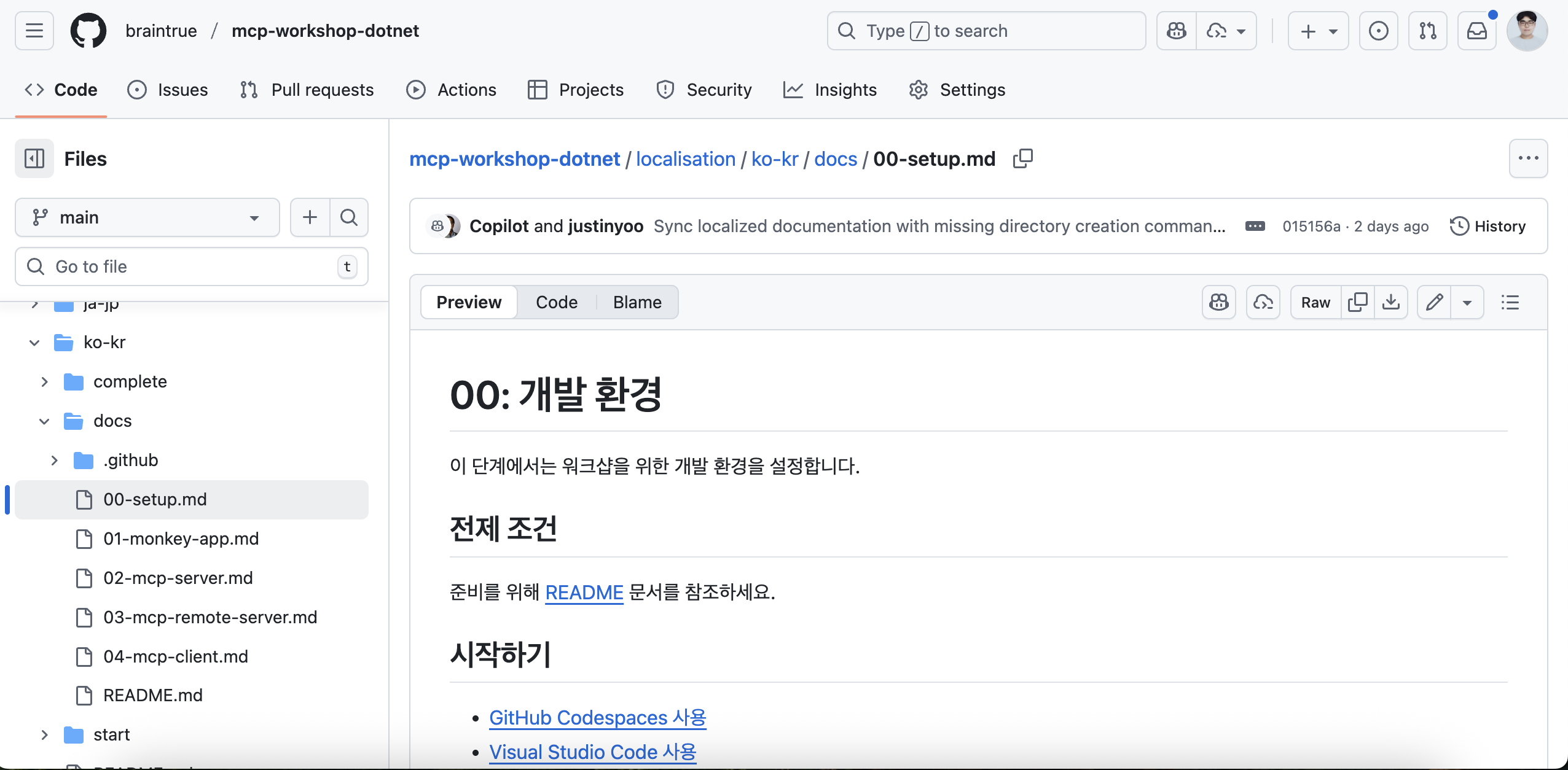This screenshot has width=1568, height=770.
Task: Open the more file actions ellipsis menu
Action: (1529, 158)
